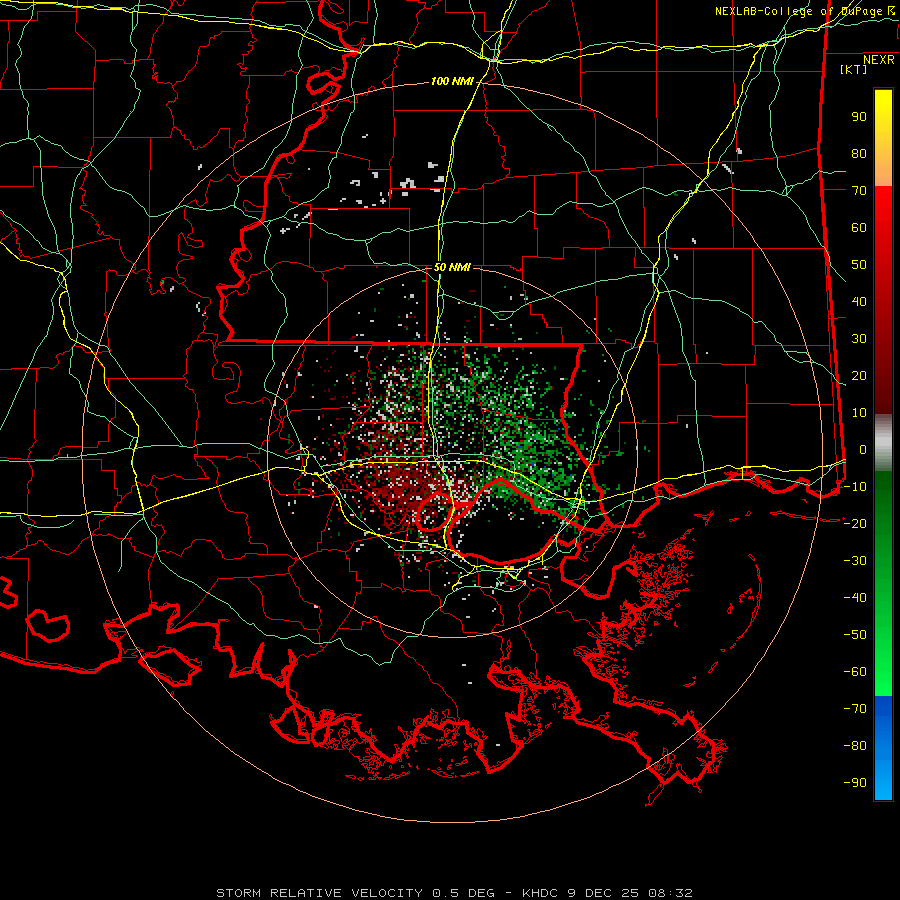The height and width of the screenshot is (900, 900).
Task: Click the red closed-loop lake outline near radar center
Action: 433,512
